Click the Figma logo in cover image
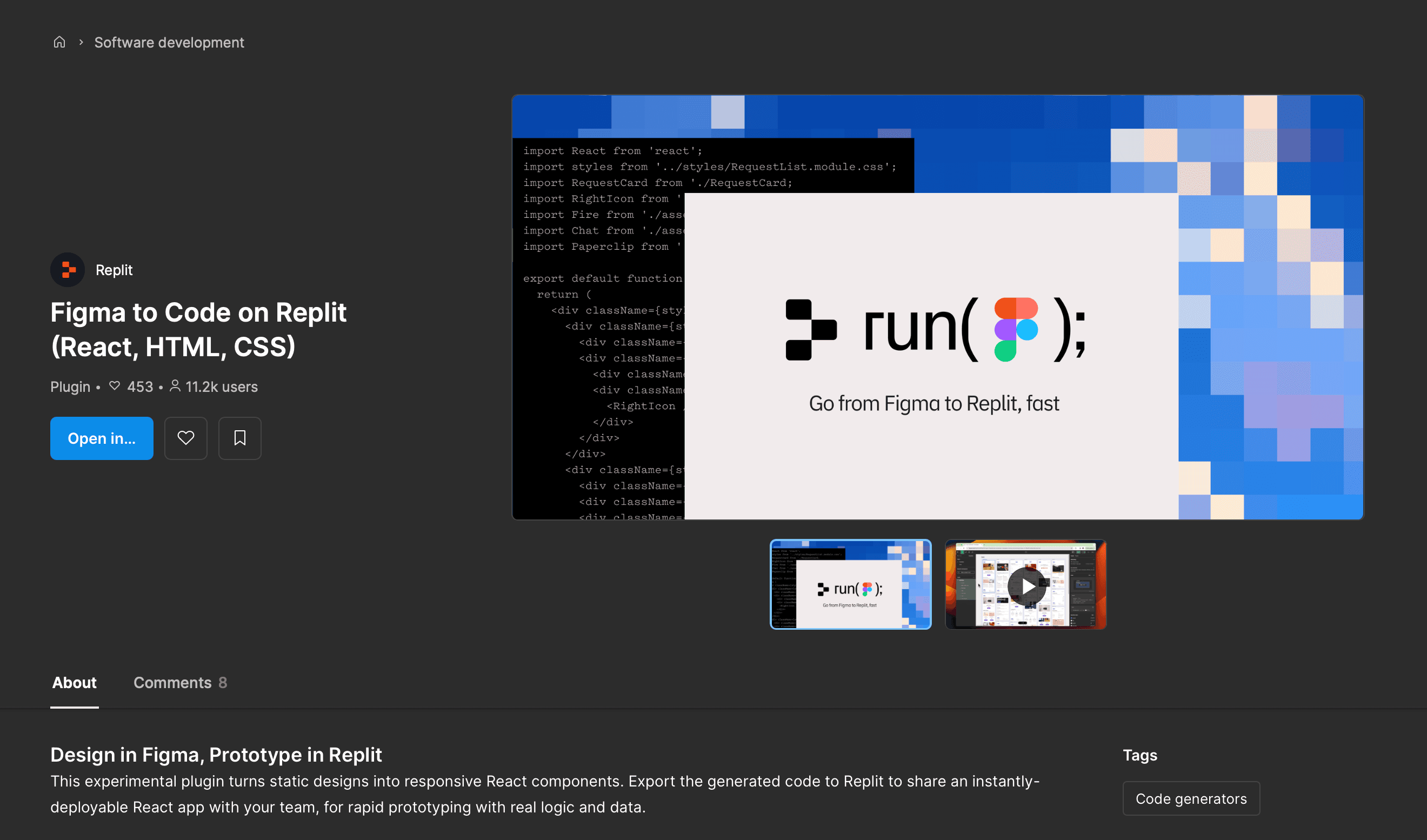This screenshot has width=1427, height=840. click(x=1016, y=330)
